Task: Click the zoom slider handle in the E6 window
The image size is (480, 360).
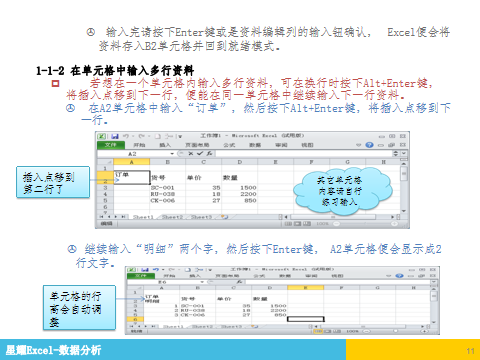Action: point(395,331)
